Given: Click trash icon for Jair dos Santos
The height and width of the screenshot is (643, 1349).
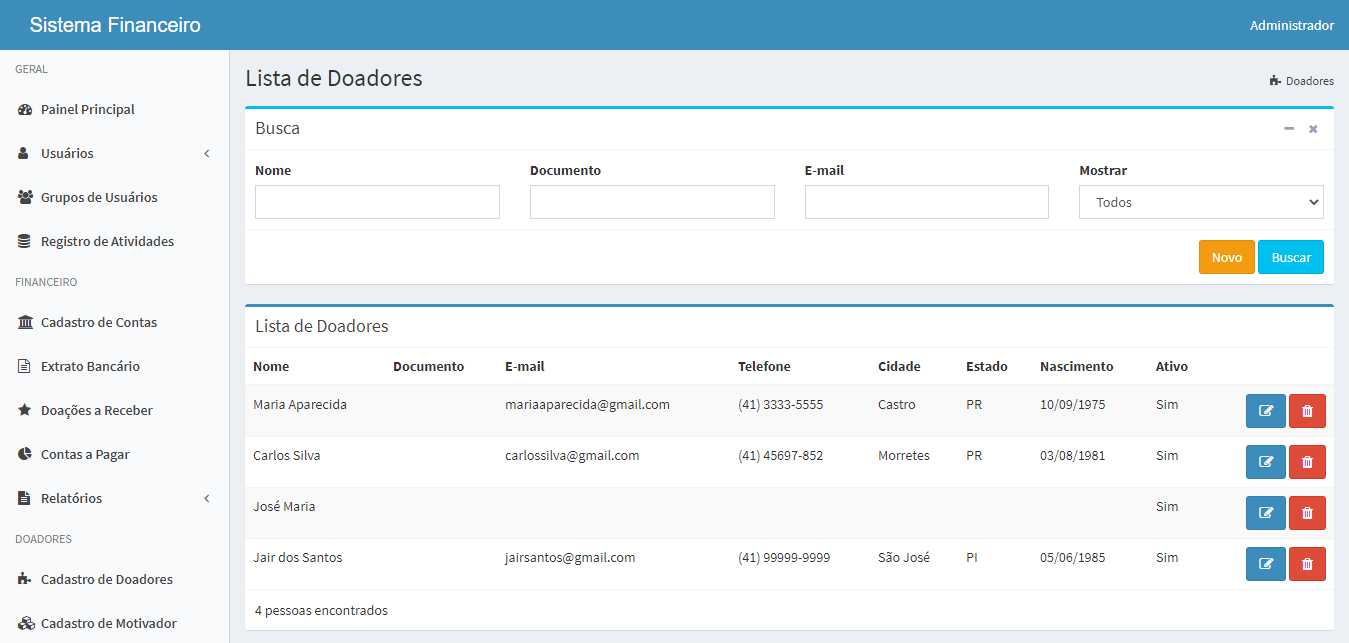Looking at the screenshot, I should [x=1307, y=564].
